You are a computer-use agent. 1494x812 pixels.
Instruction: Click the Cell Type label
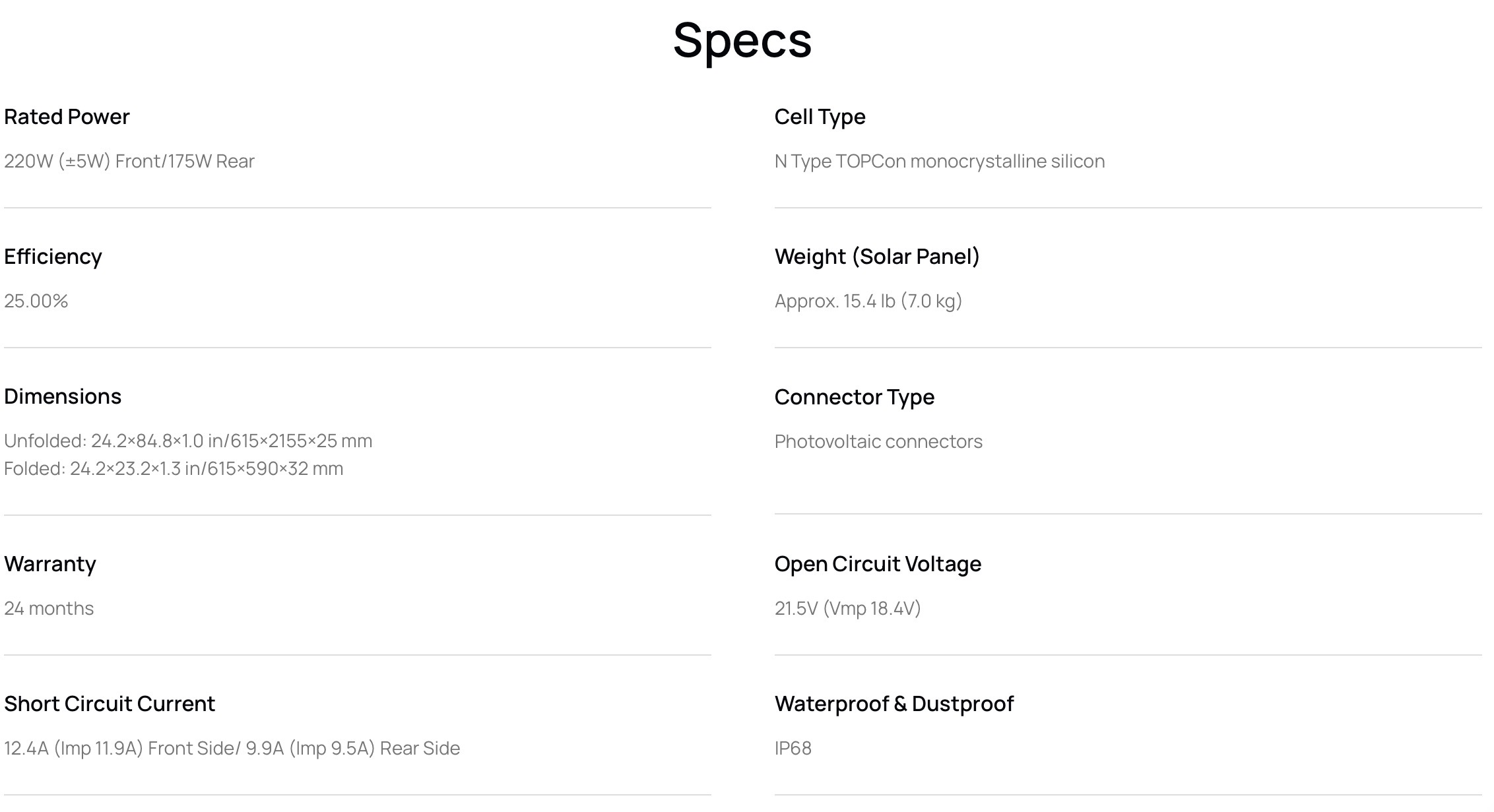[x=820, y=117]
